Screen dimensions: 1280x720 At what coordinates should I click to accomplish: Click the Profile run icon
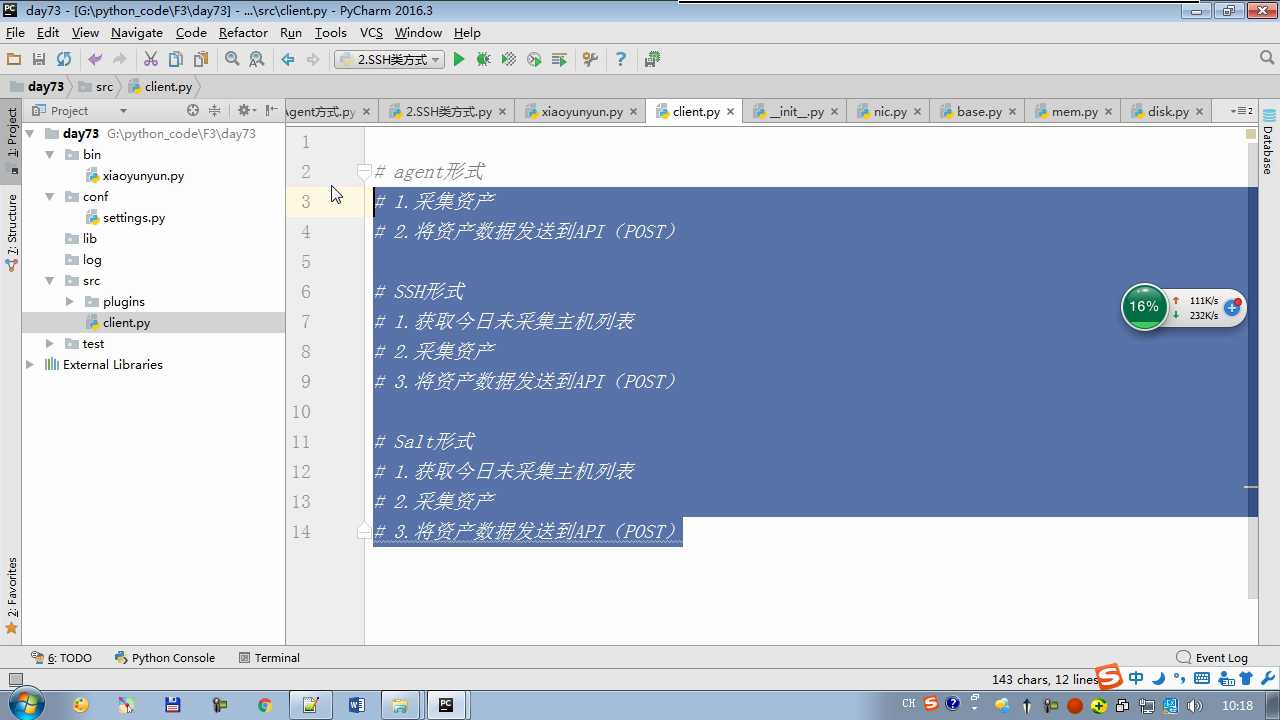coord(534,60)
